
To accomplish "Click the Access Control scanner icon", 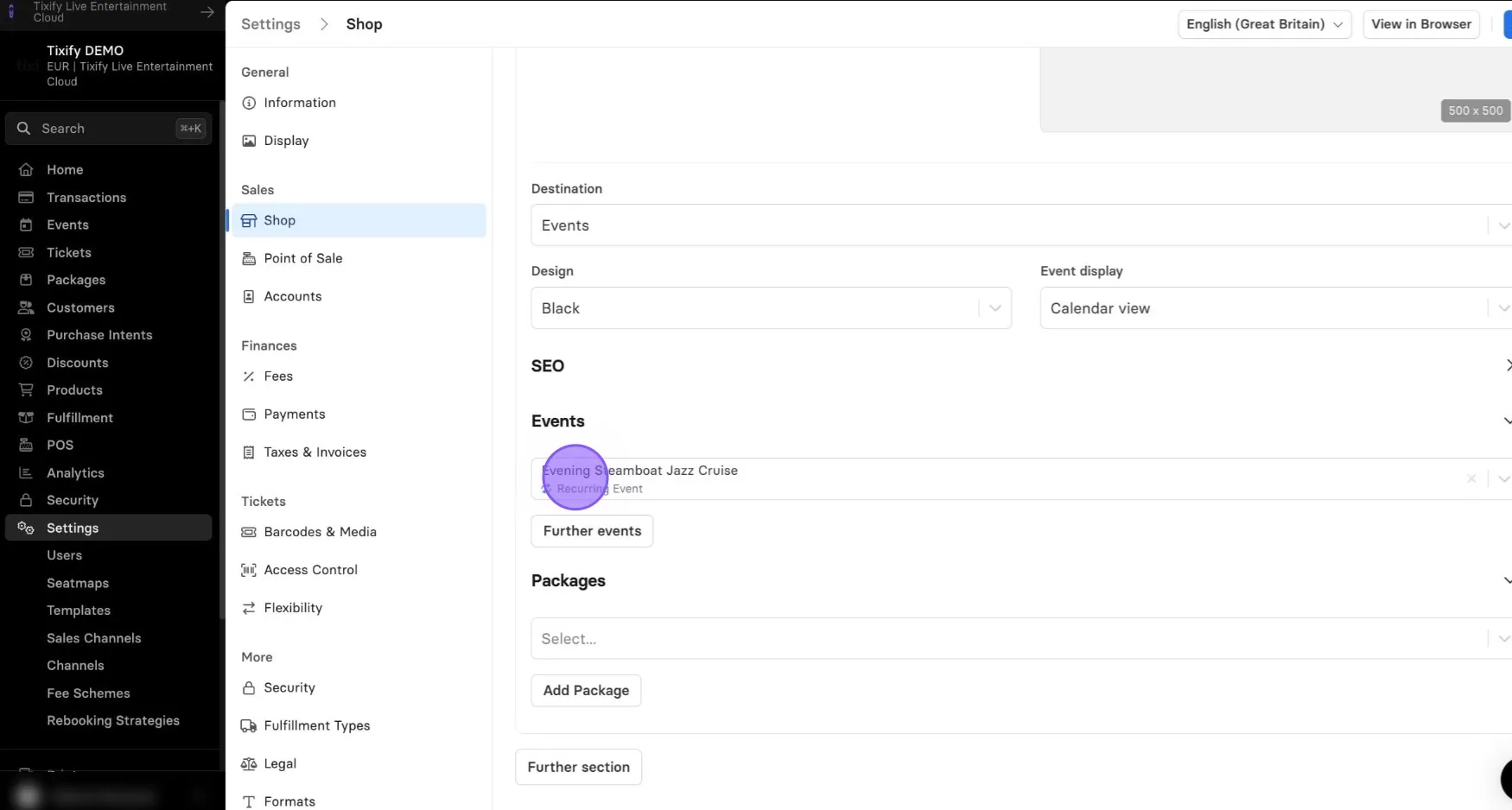I will coord(249,570).
